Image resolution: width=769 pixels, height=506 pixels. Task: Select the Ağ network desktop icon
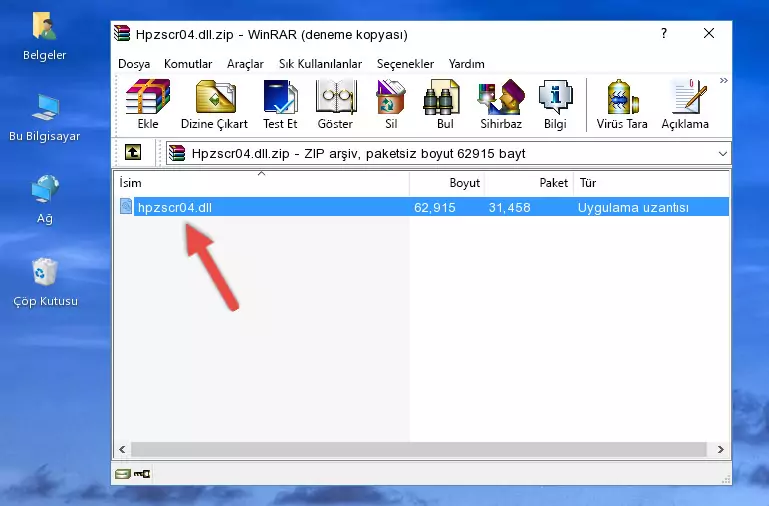coord(45,199)
